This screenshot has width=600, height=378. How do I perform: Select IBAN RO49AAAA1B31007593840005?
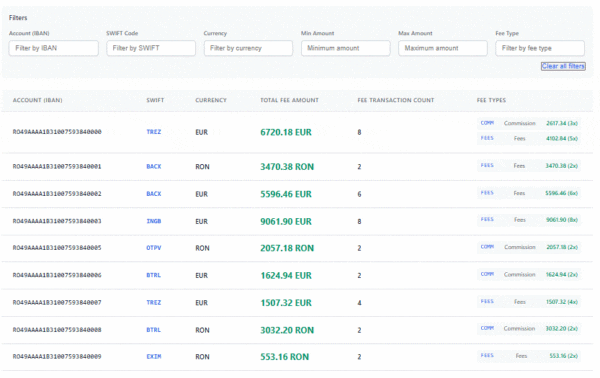(57, 248)
